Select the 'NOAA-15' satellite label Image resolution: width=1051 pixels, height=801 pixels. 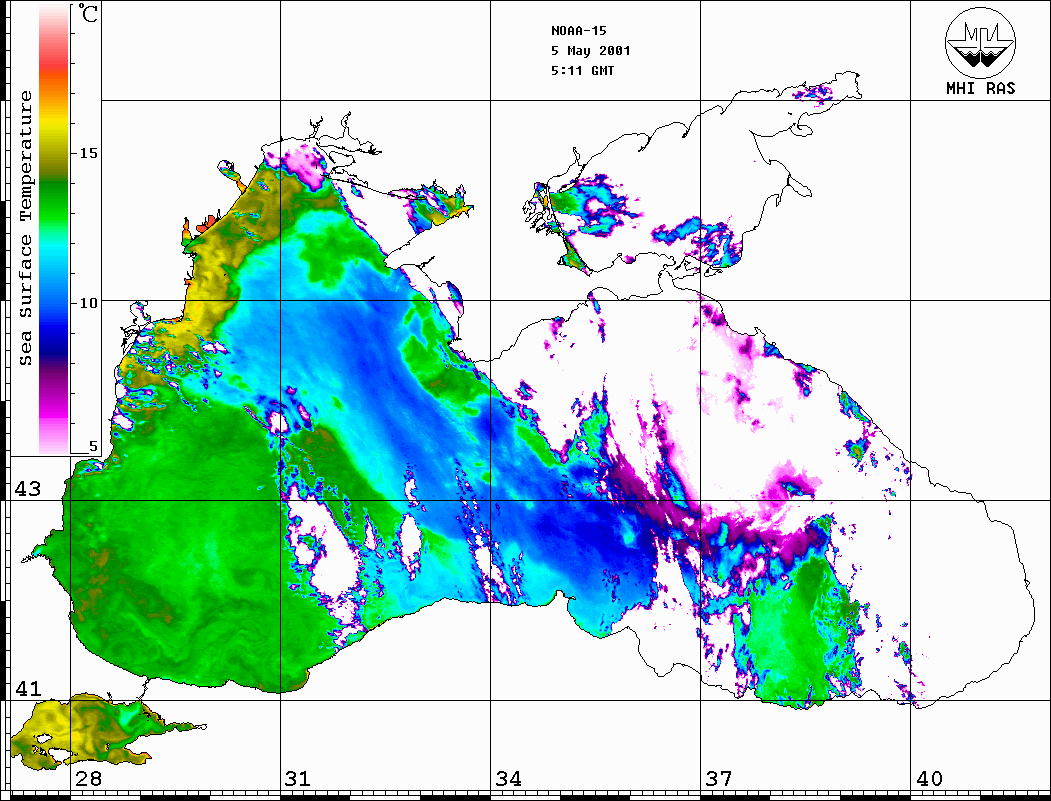coord(578,31)
